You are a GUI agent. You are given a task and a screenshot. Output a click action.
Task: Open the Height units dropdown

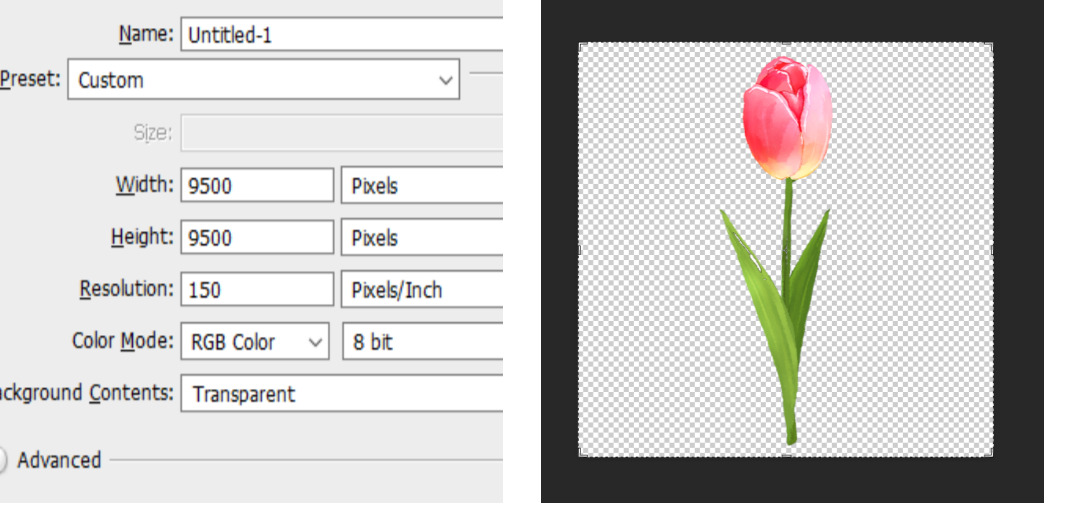pyautogui.click(x=421, y=238)
